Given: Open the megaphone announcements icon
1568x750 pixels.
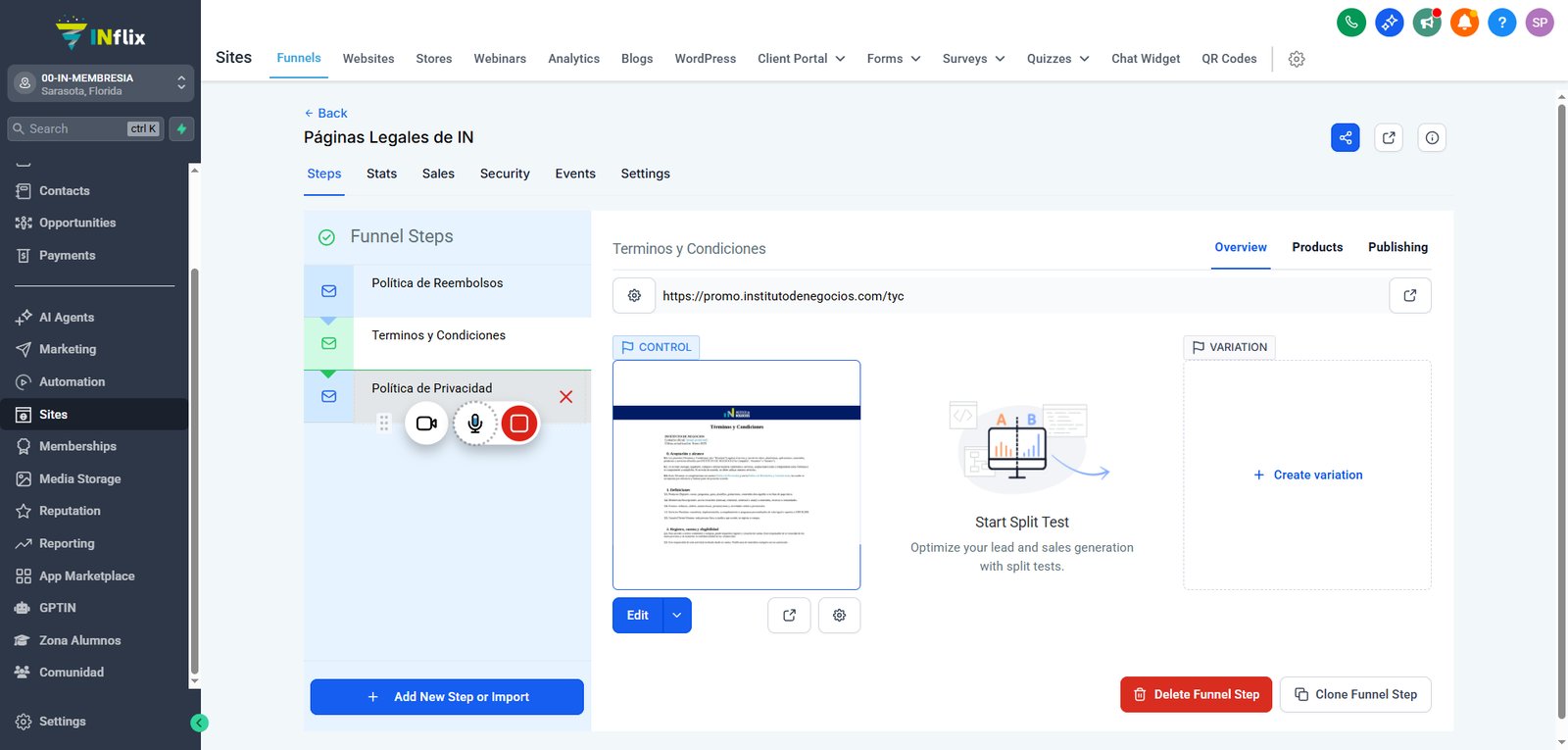Looking at the screenshot, I should tap(1427, 23).
